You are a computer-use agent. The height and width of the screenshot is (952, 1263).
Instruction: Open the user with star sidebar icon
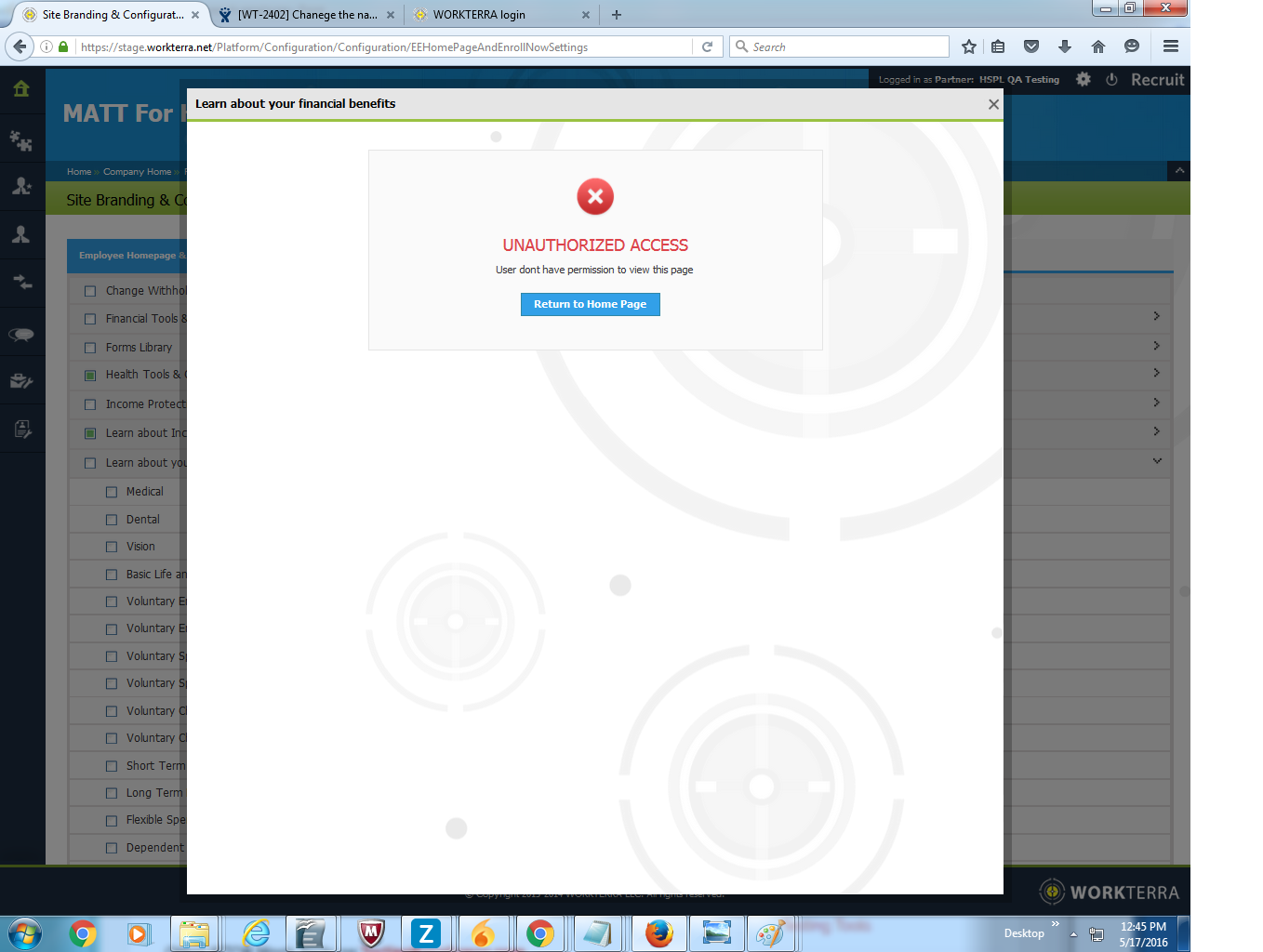[21, 186]
